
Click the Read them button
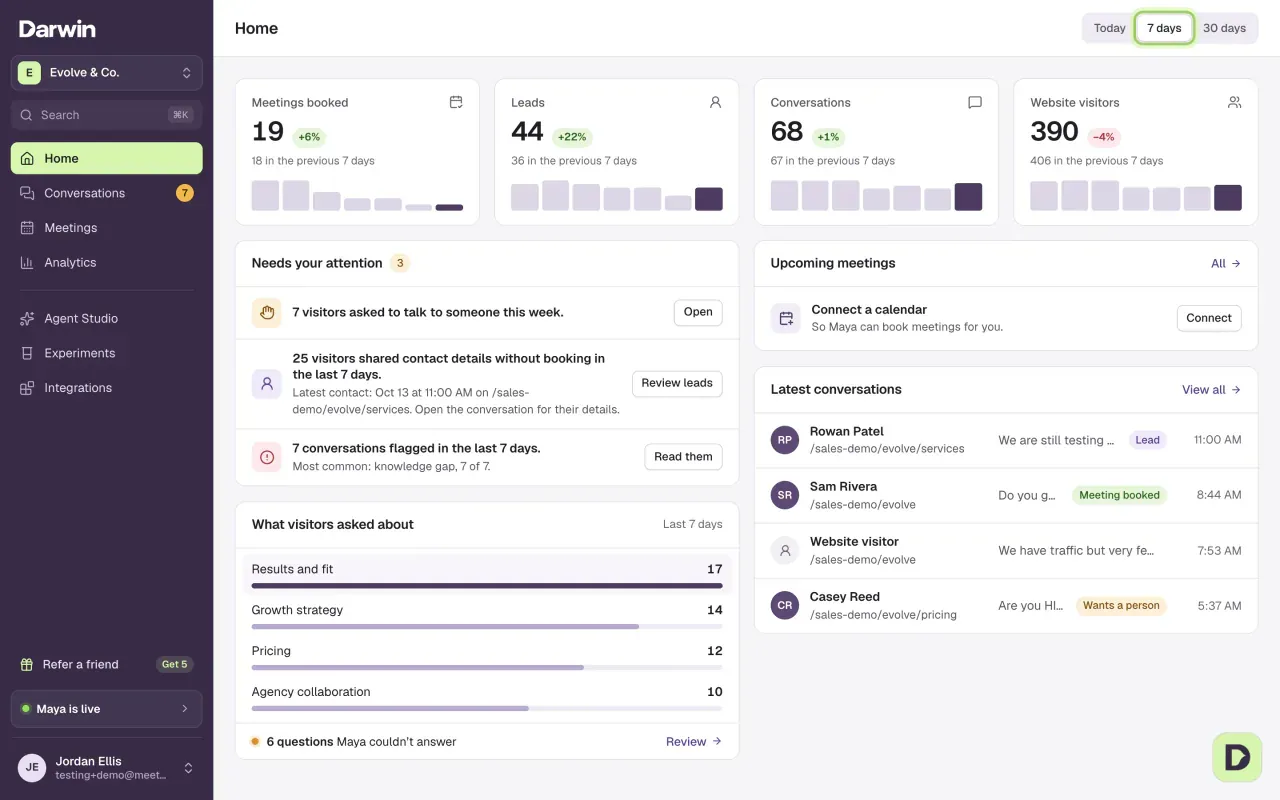[x=683, y=457]
